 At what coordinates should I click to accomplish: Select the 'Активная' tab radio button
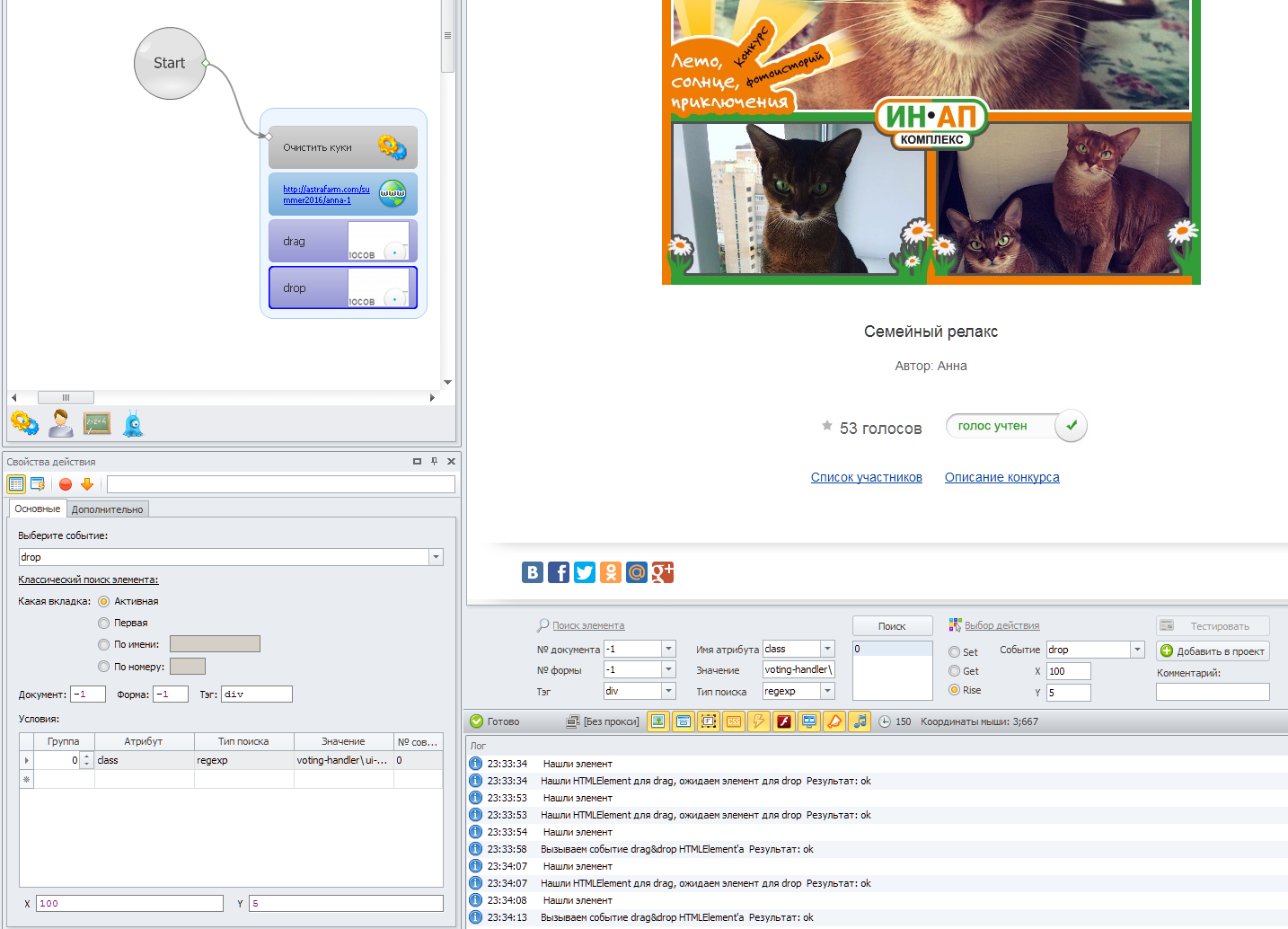103,601
